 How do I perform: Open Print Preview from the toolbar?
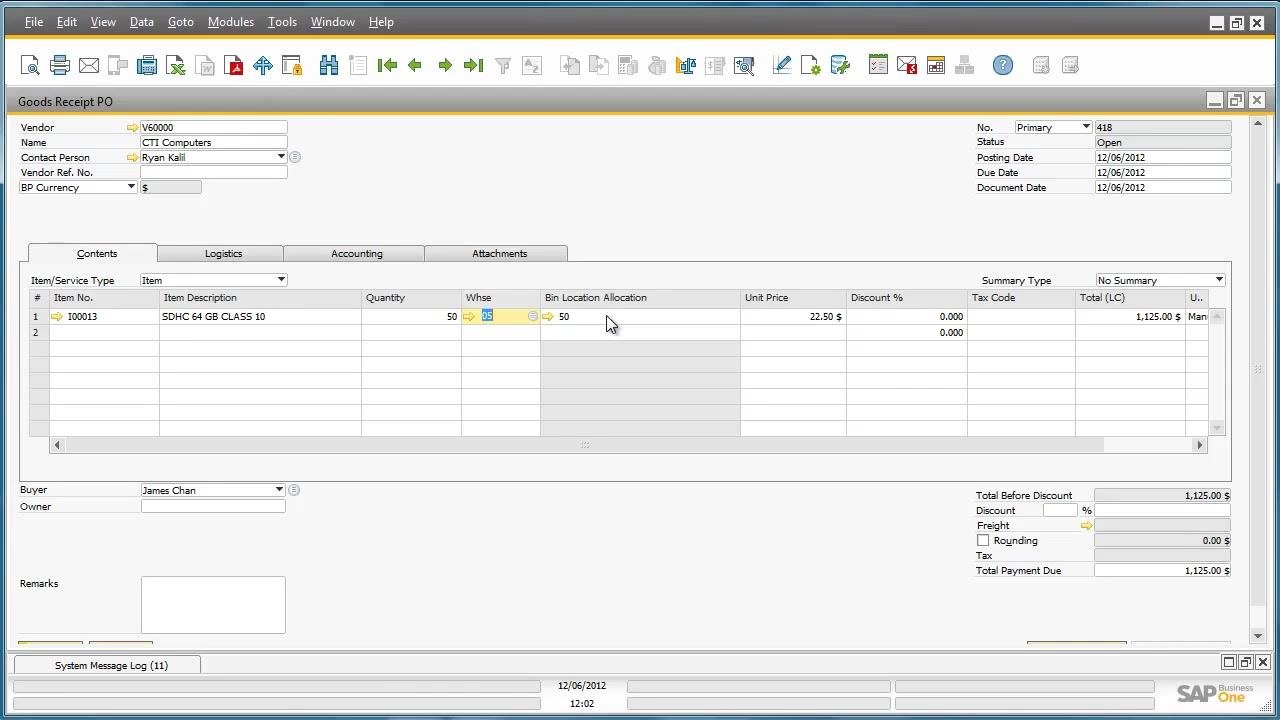pos(30,66)
